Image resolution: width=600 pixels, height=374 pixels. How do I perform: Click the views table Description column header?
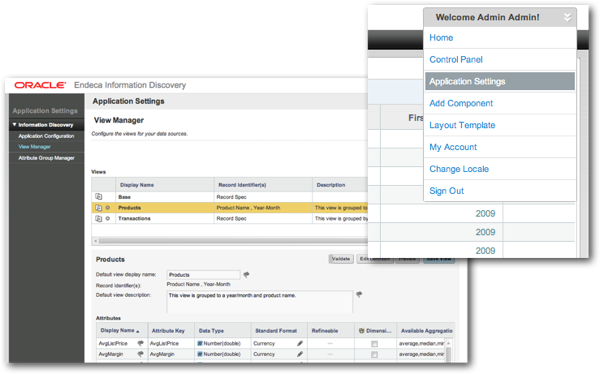(x=340, y=185)
